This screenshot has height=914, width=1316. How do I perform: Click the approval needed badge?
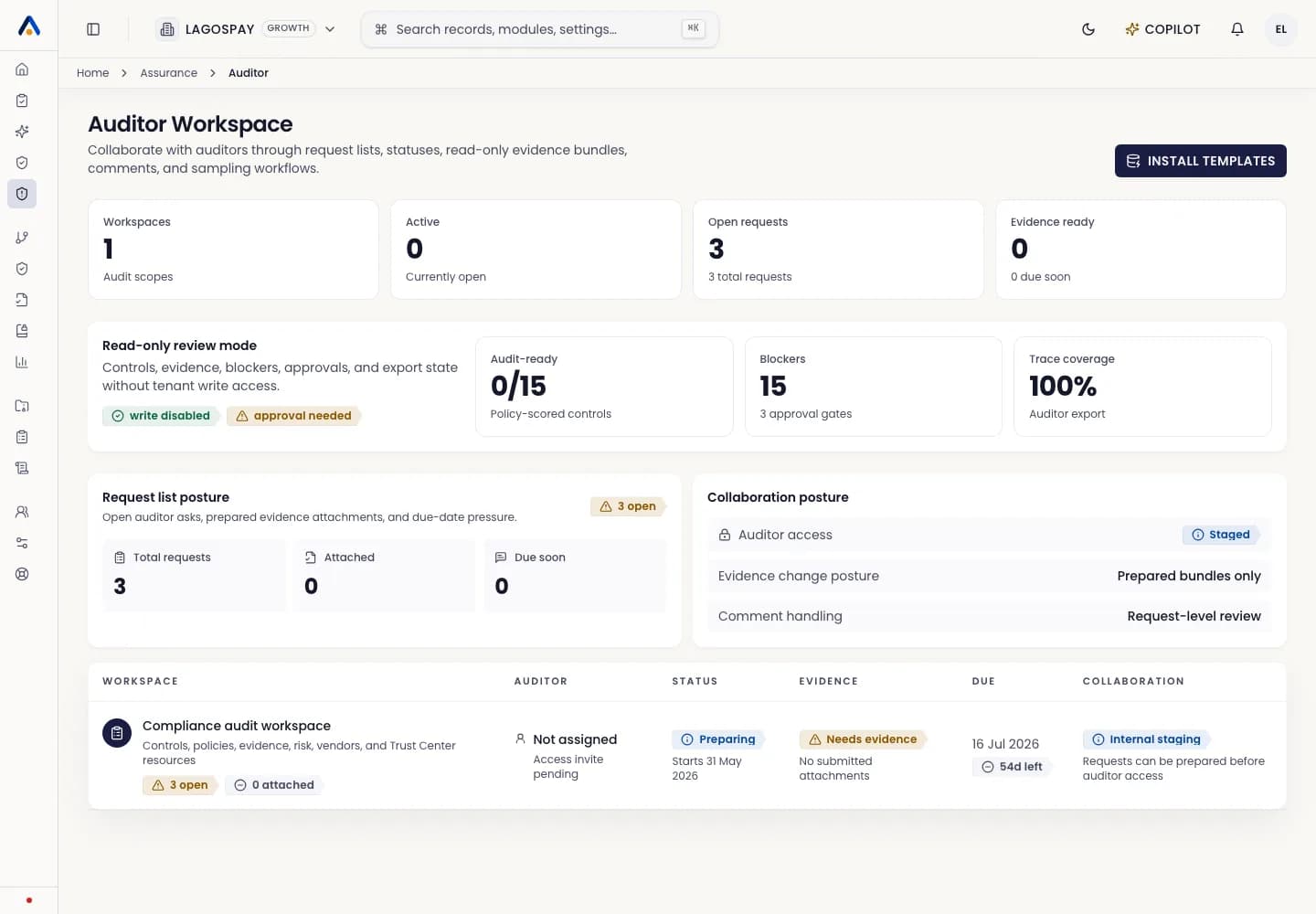pos(293,416)
